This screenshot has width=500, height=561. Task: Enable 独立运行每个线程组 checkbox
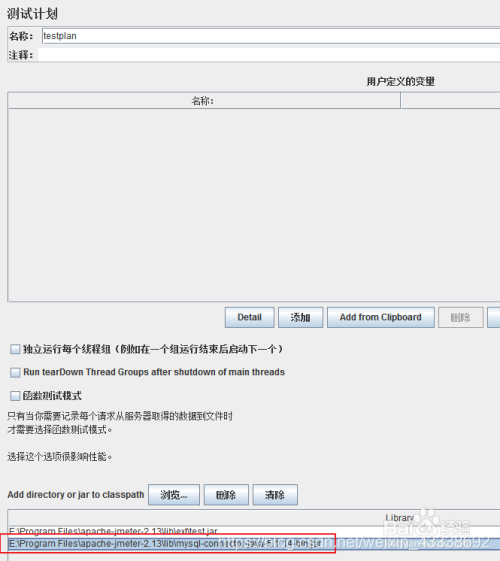pos(15,349)
